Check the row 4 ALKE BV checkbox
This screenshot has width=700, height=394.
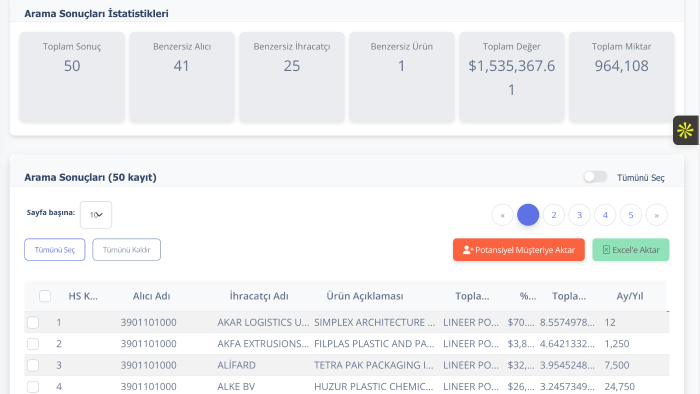coord(33,386)
